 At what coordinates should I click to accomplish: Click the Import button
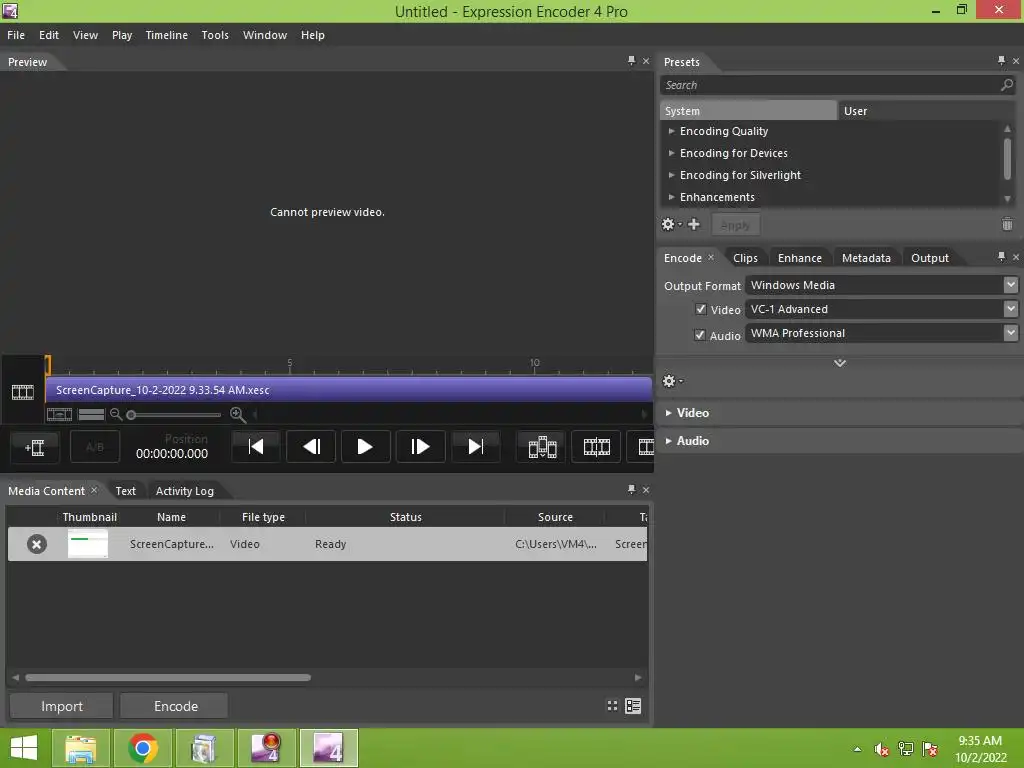tap(61, 706)
